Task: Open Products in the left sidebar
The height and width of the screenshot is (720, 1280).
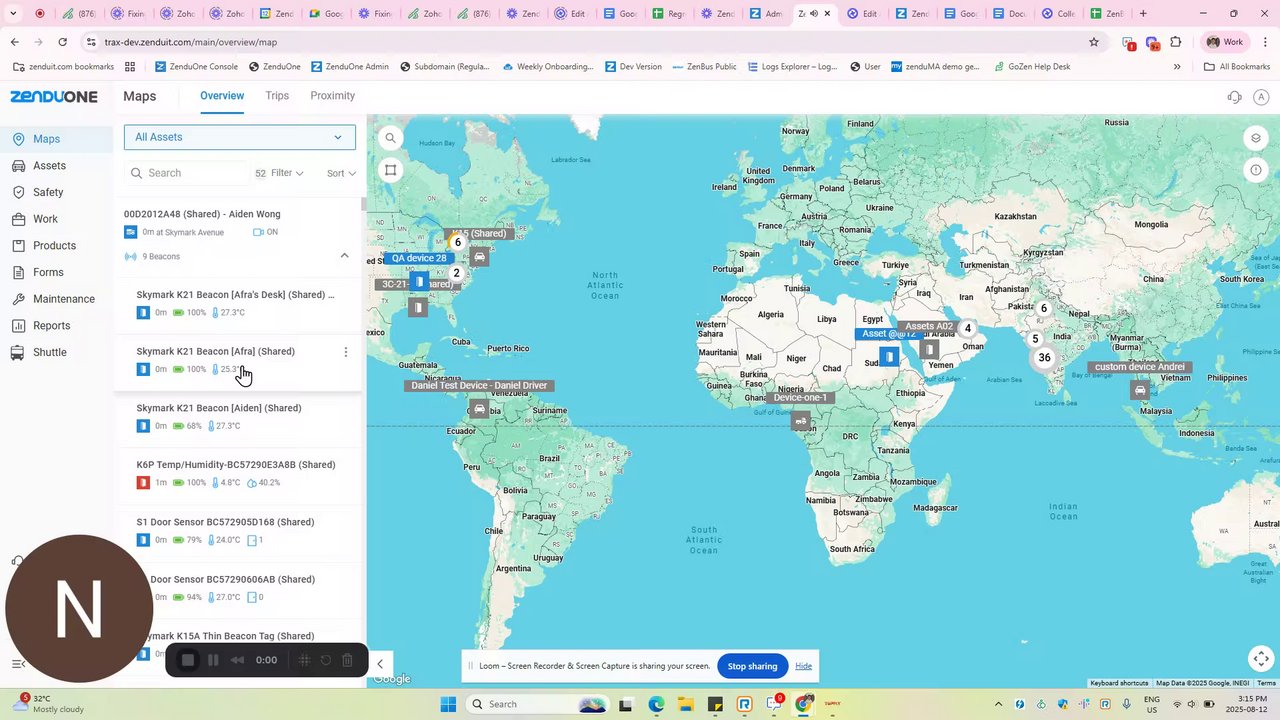Action: (x=54, y=246)
